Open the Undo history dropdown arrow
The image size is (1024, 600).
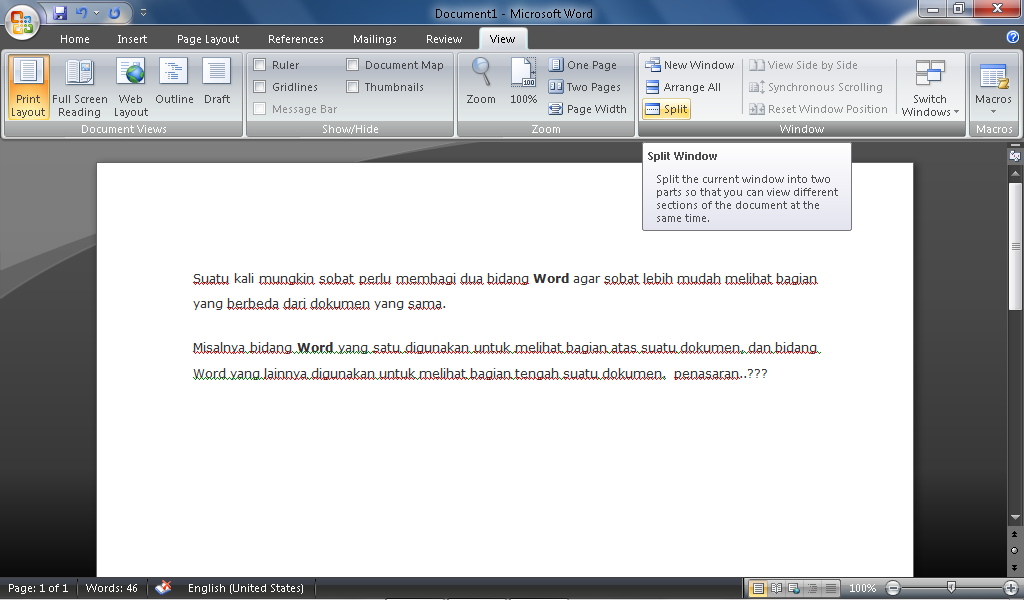pos(97,13)
